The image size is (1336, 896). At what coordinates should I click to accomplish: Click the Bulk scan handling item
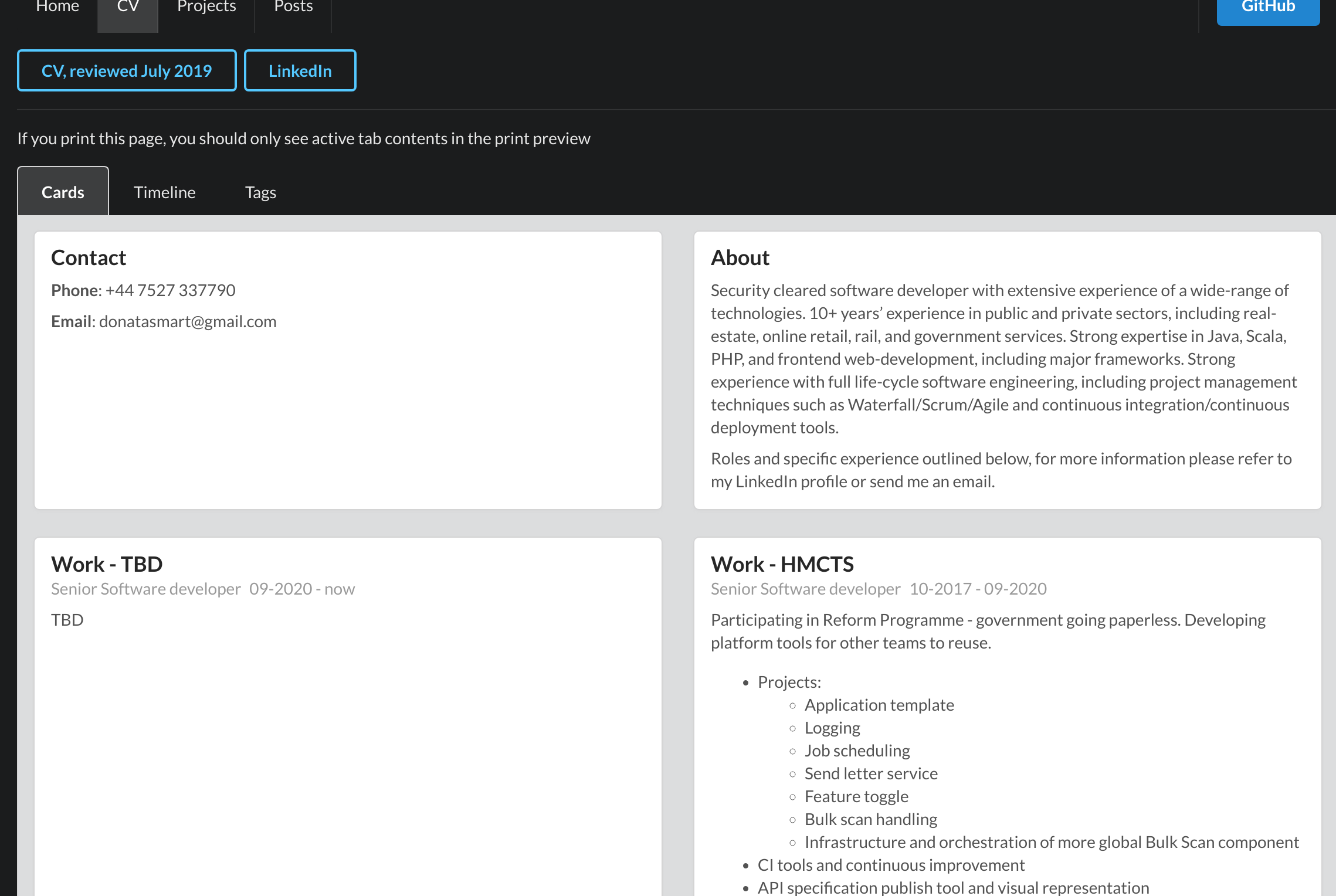[x=871, y=819]
